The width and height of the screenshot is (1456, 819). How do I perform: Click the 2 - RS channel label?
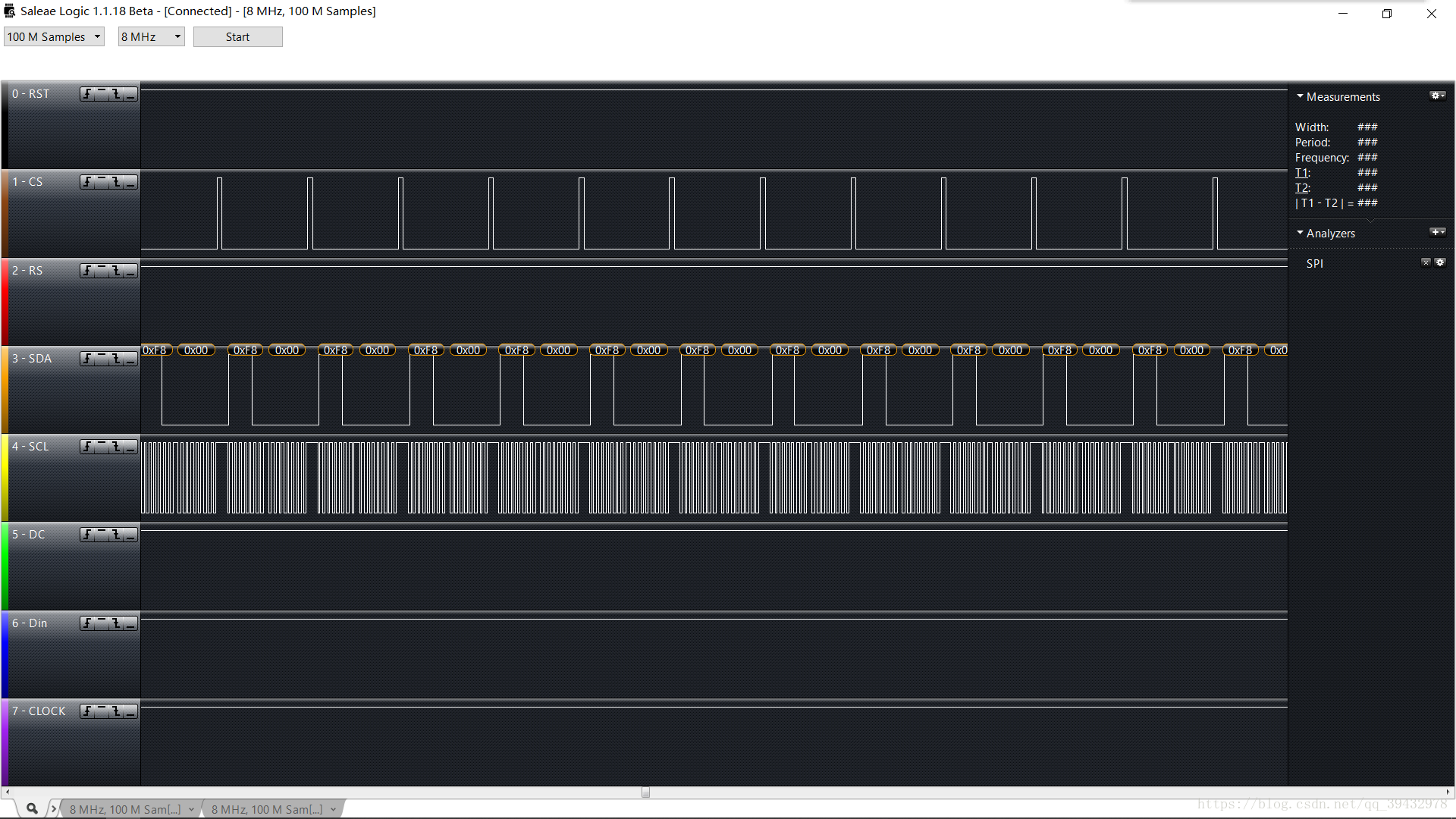click(27, 271)
